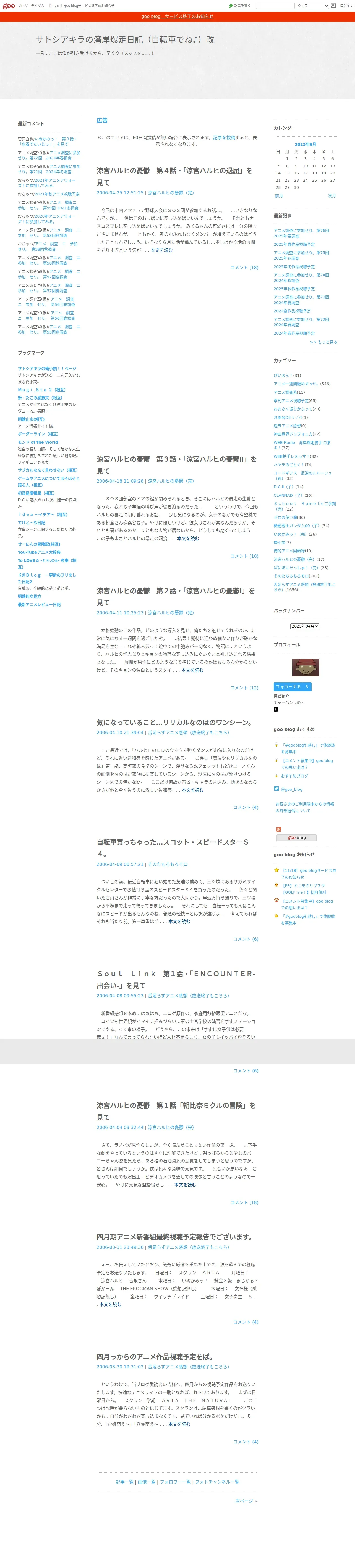Screen dimensions: 355x1568
Task: Open the 自転車買っちゃった post title
Action: click(x=173, y=848)
